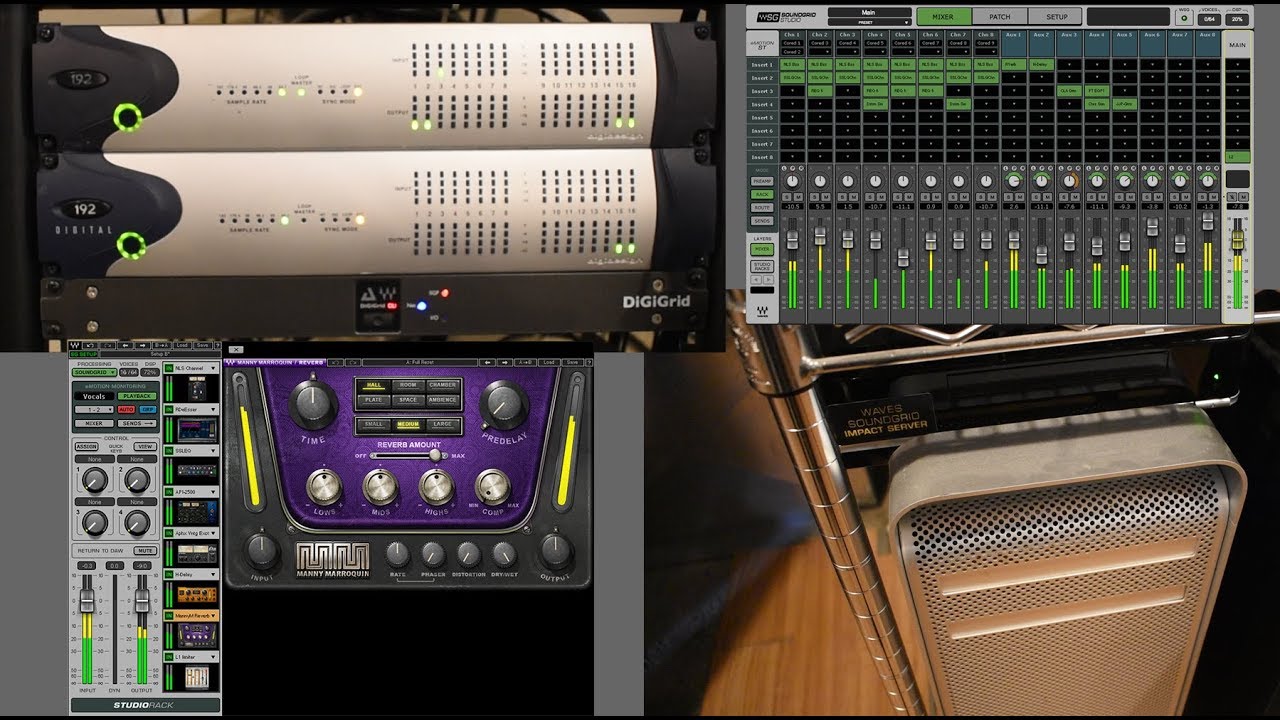
Task: Click the ASSIGN button under CONTROL
Action: pos(85,446)
